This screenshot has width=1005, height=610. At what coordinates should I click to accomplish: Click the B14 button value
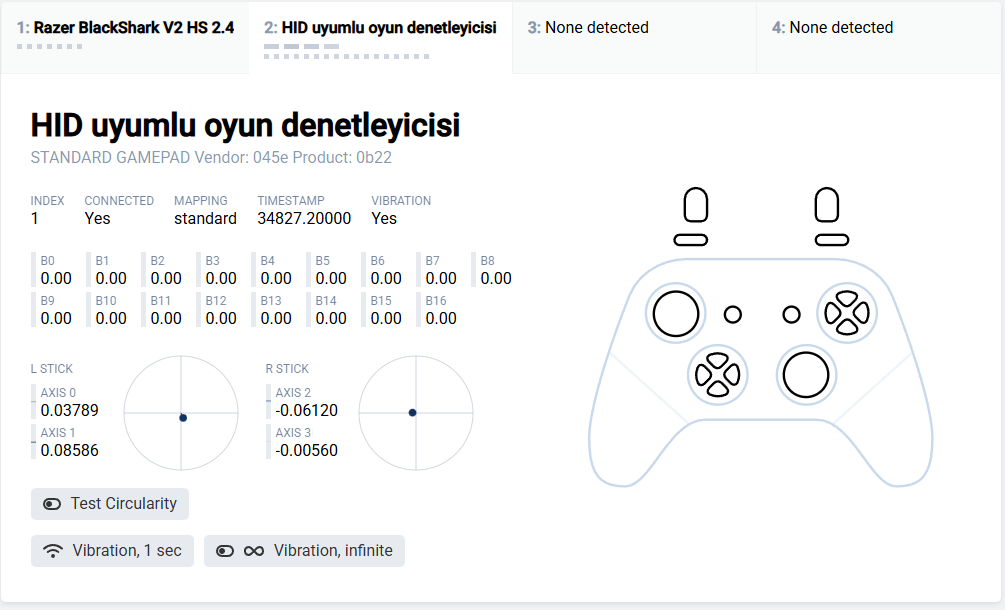[331, 318]
